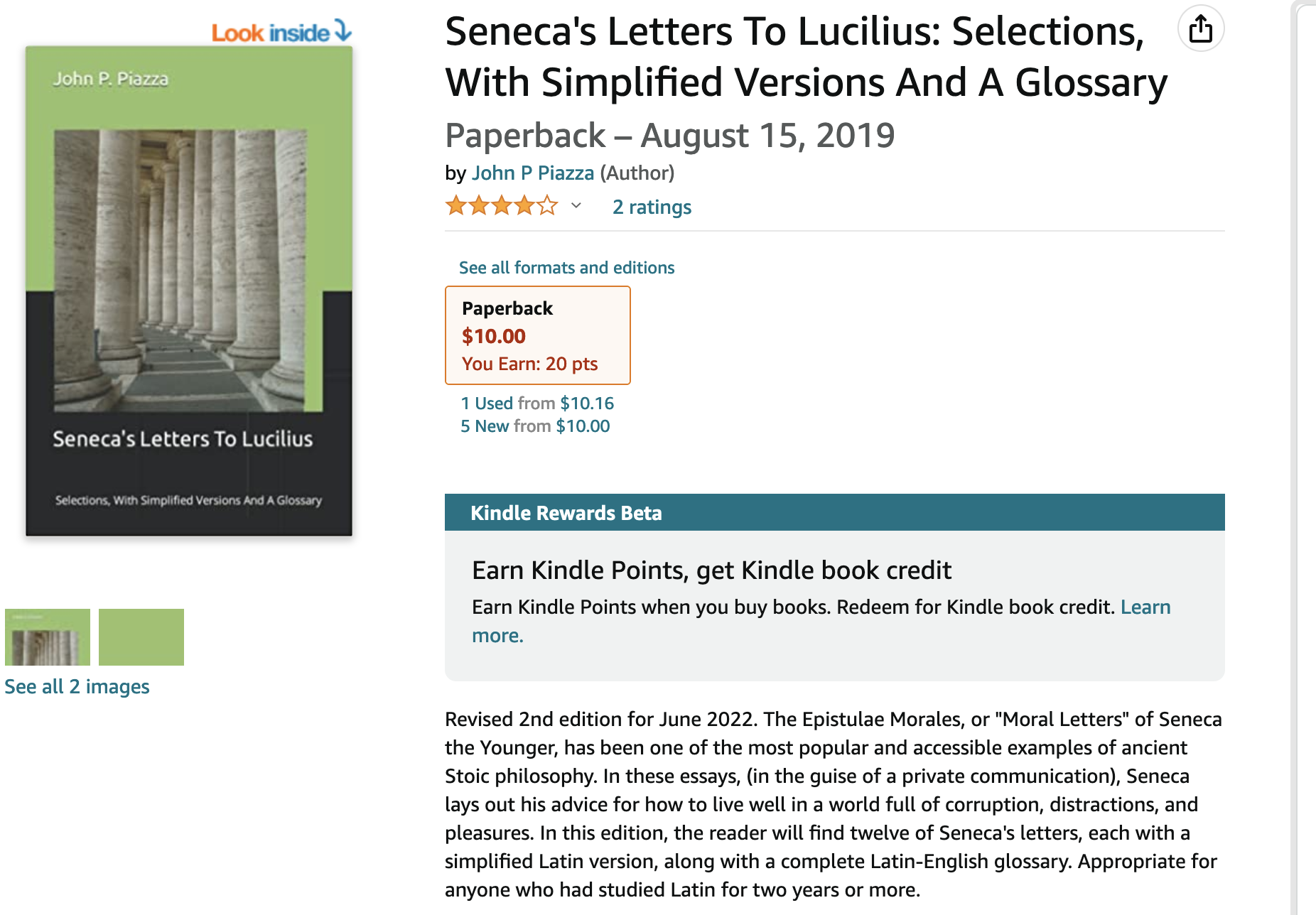Open the 1 Used from $10.16 offer

coord(537,404)
